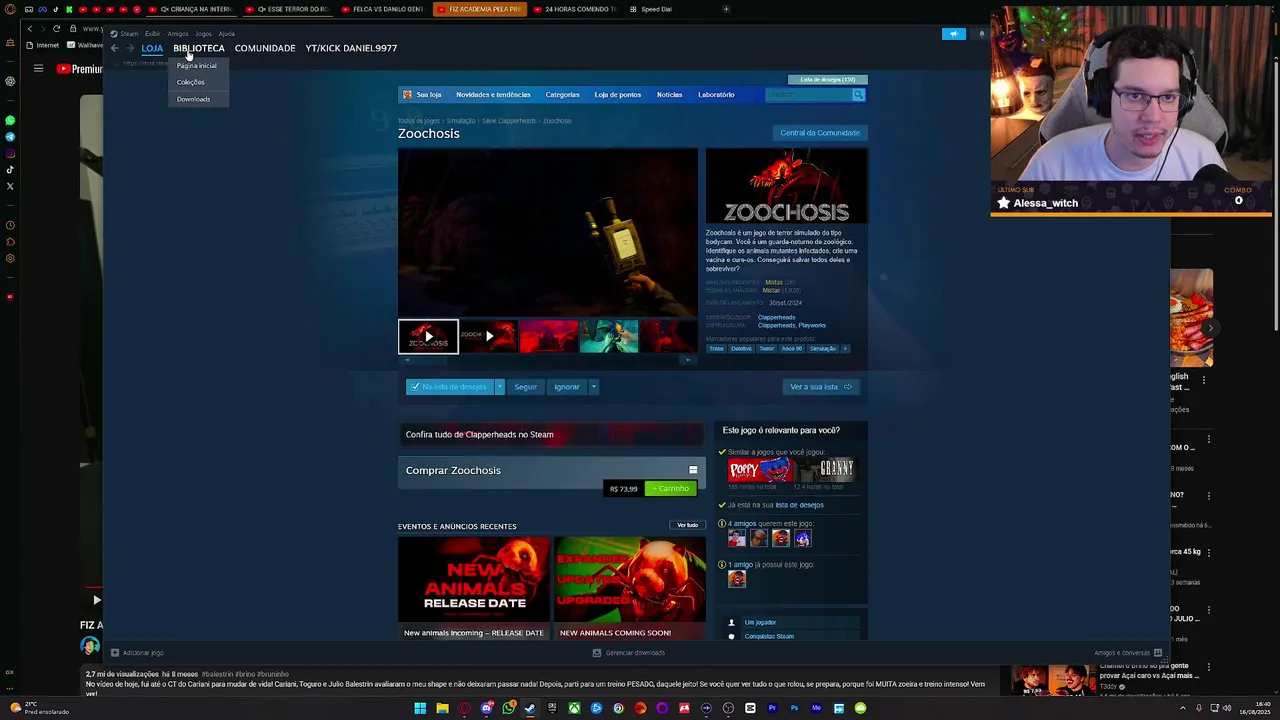Expand more tags with the plus button

coord(845,349)
